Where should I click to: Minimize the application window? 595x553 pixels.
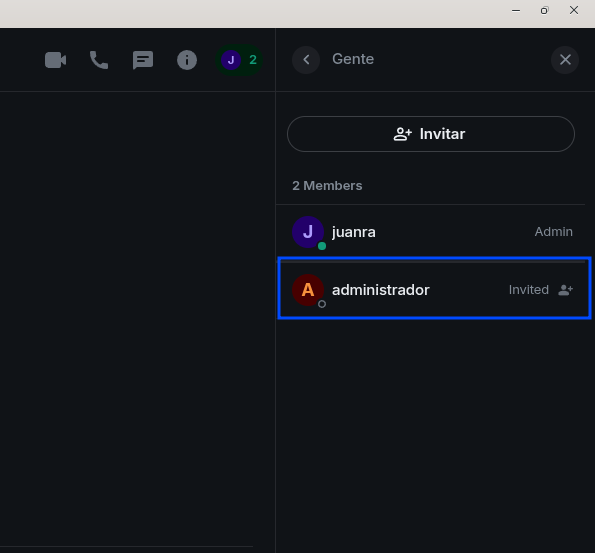tap(516, 11)
